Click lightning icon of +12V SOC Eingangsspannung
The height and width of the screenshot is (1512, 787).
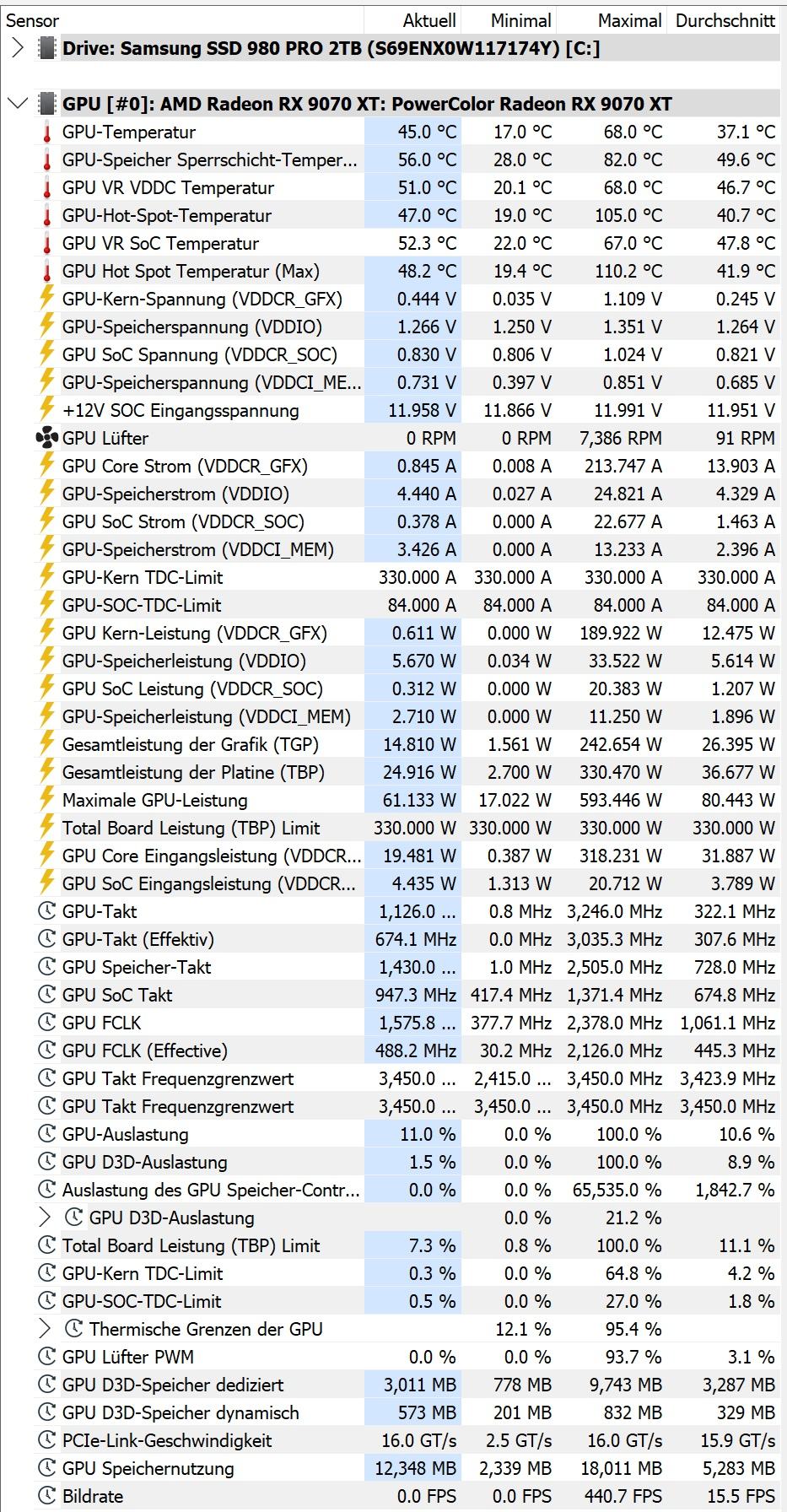[47, 409]
